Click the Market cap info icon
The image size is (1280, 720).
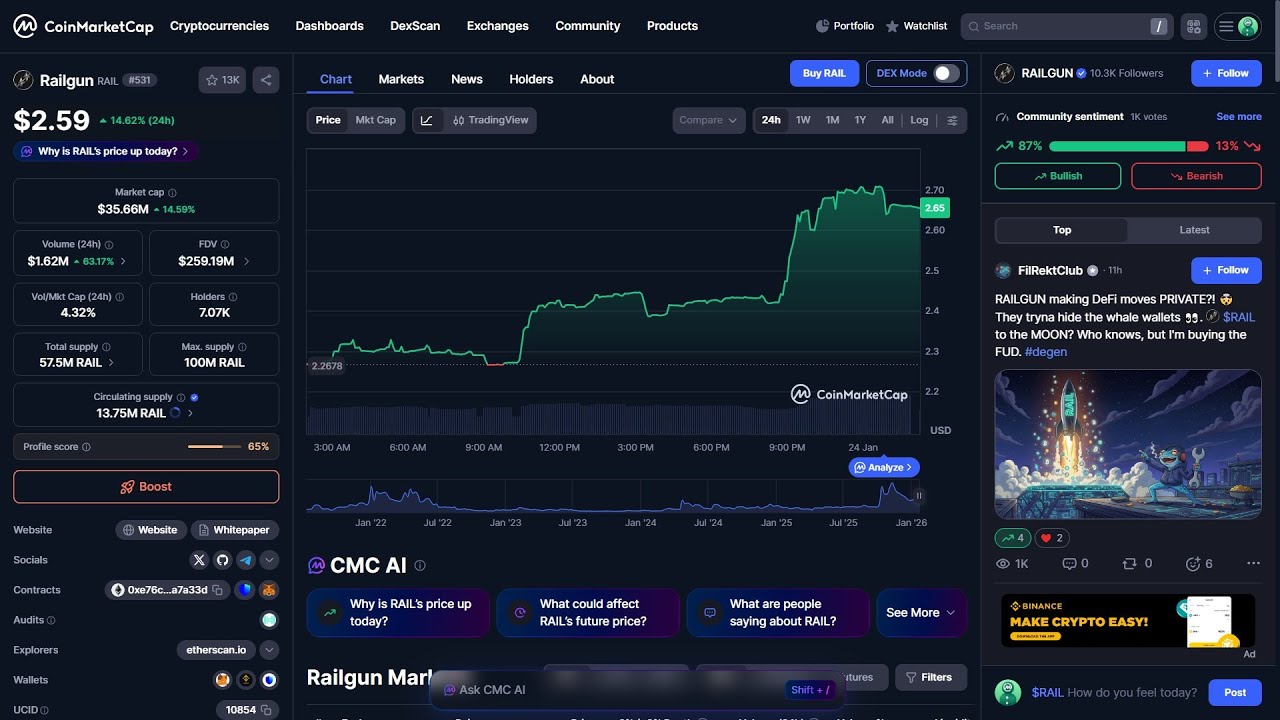click(x=172, y=193)
